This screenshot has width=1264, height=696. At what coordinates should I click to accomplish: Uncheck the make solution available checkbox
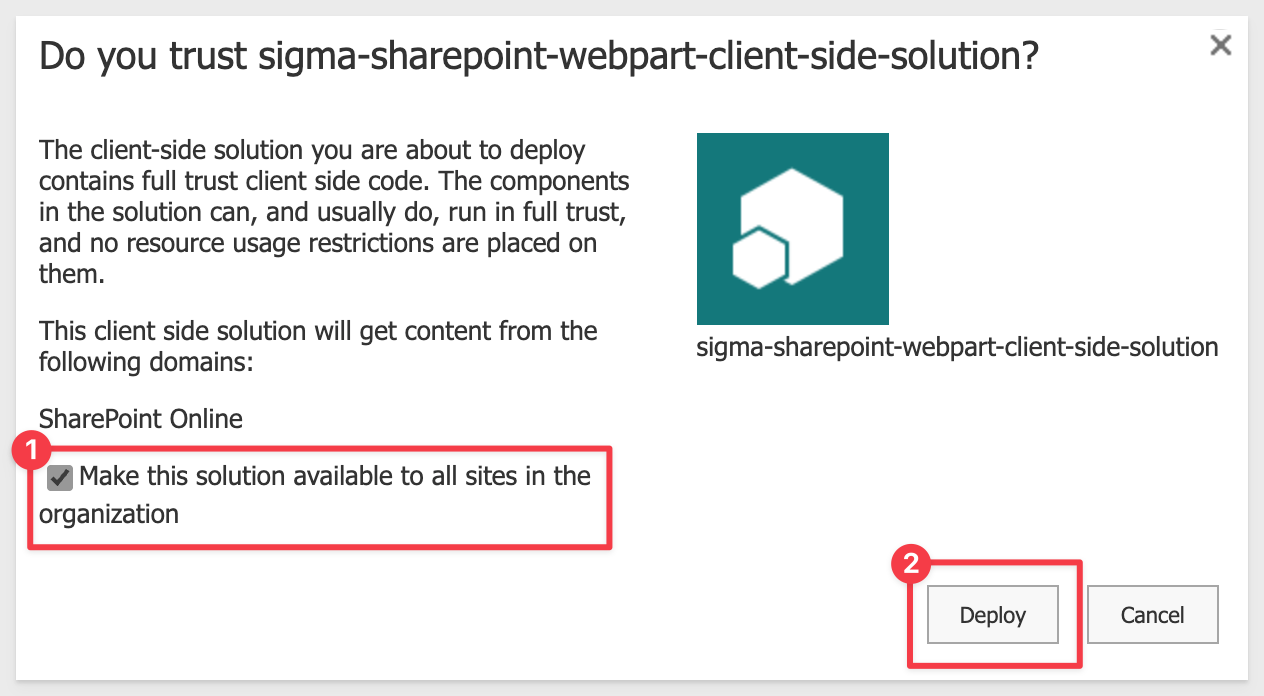pos(60,478)
